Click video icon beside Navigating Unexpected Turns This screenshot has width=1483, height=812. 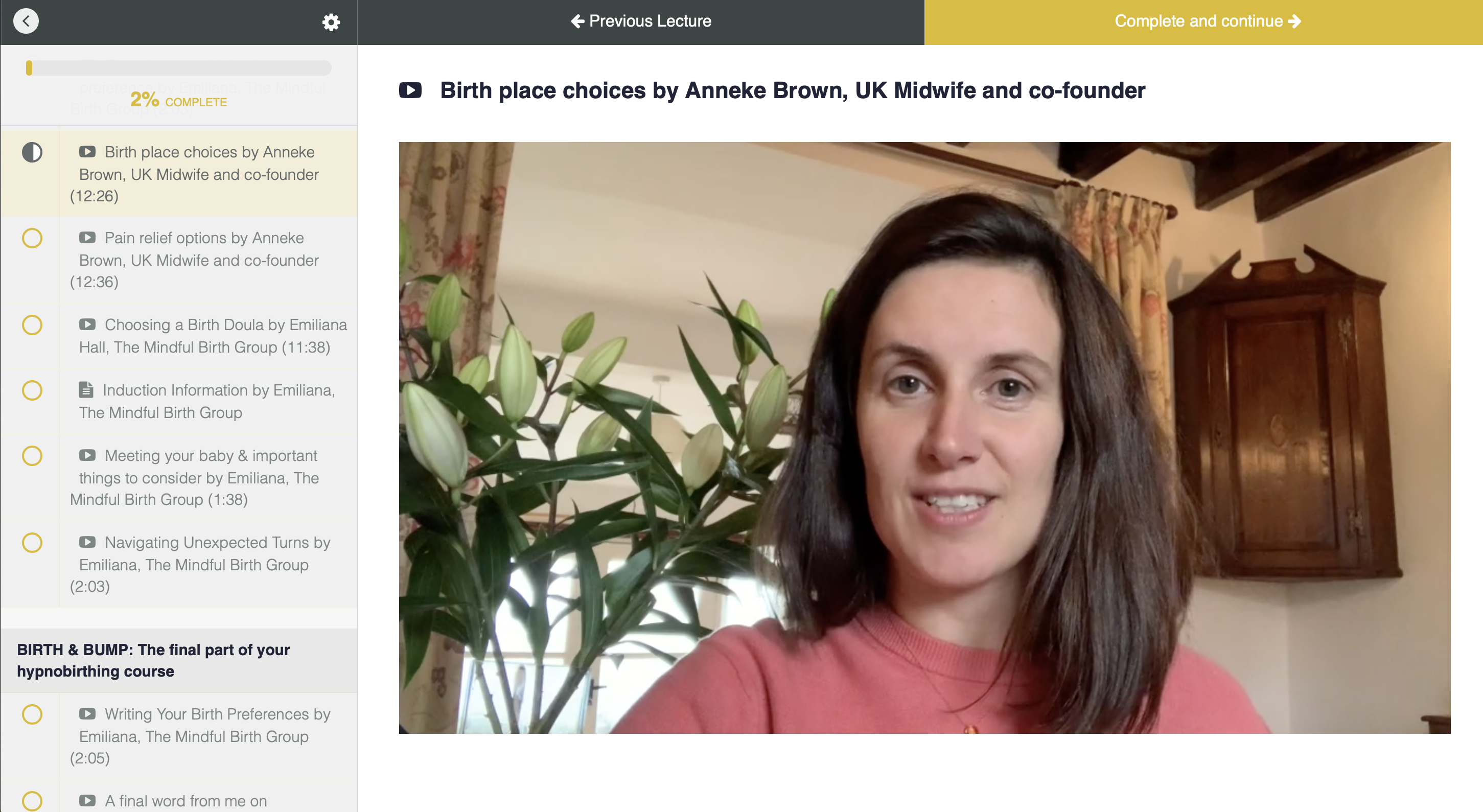[87, 542]
